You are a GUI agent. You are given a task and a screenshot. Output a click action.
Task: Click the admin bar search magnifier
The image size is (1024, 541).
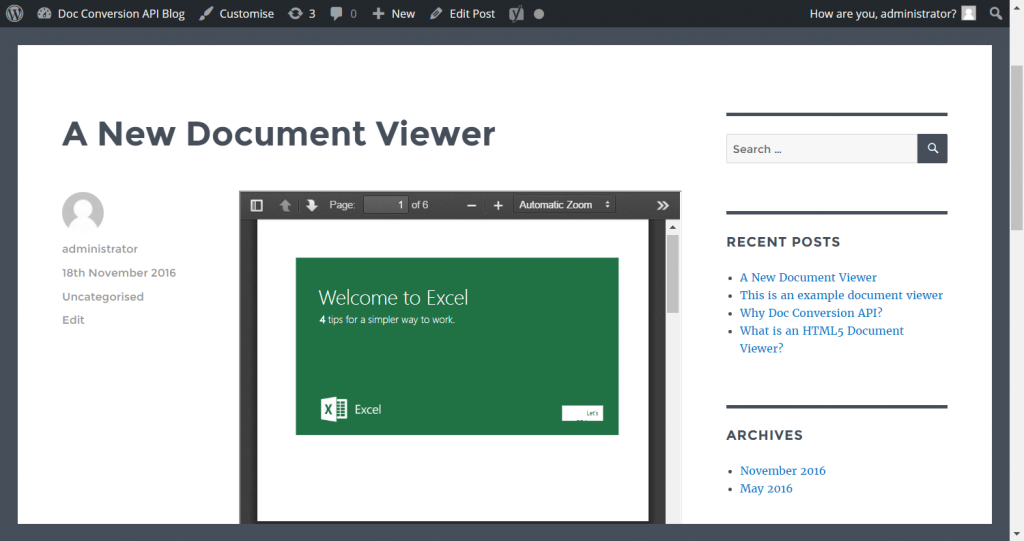pyautogui.click(x=996, y=13)
